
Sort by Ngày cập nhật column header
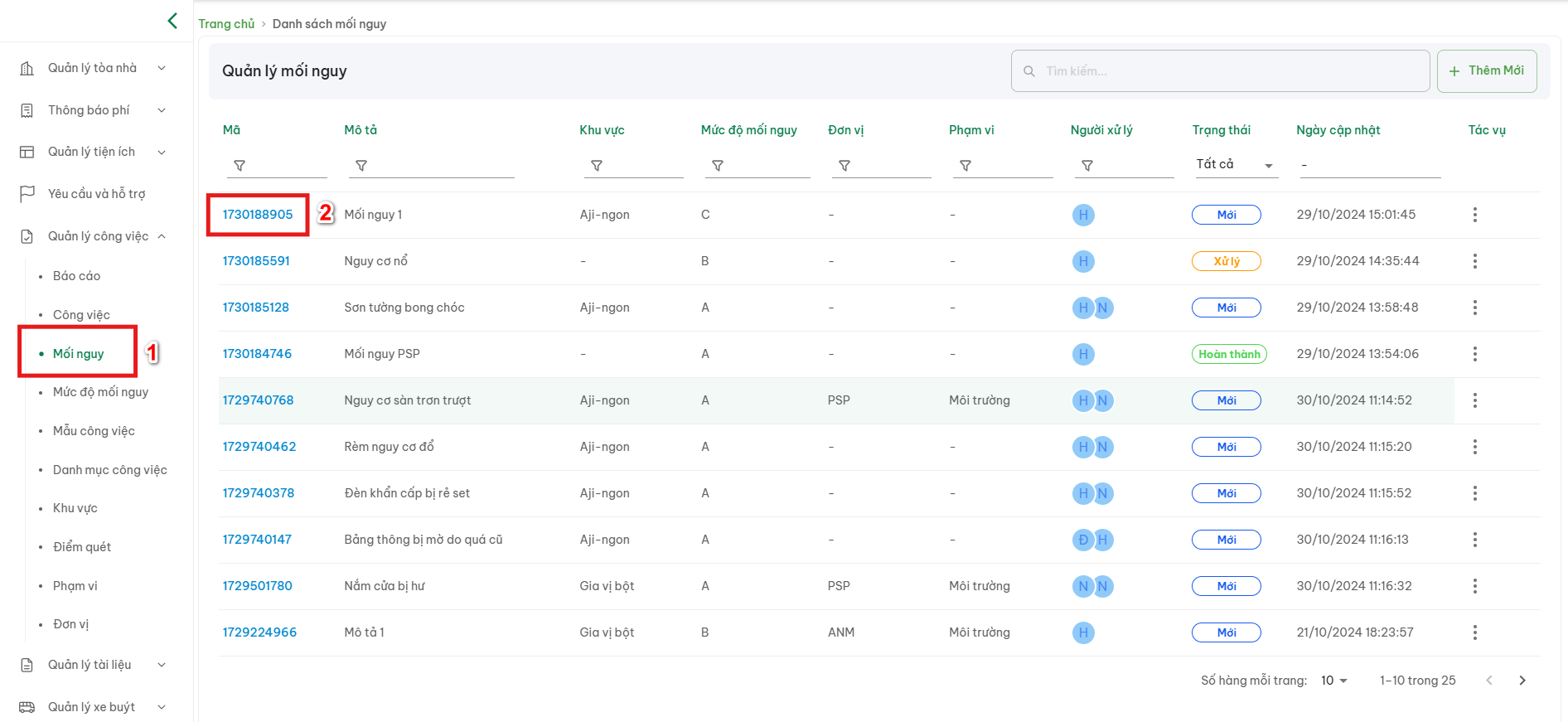click(1338, 130)
